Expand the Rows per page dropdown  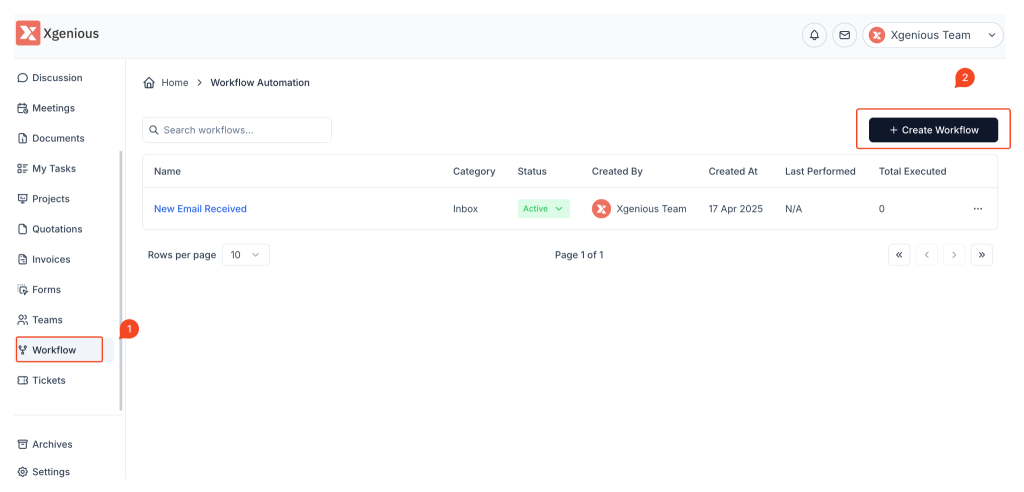click(x=245, y=255)
